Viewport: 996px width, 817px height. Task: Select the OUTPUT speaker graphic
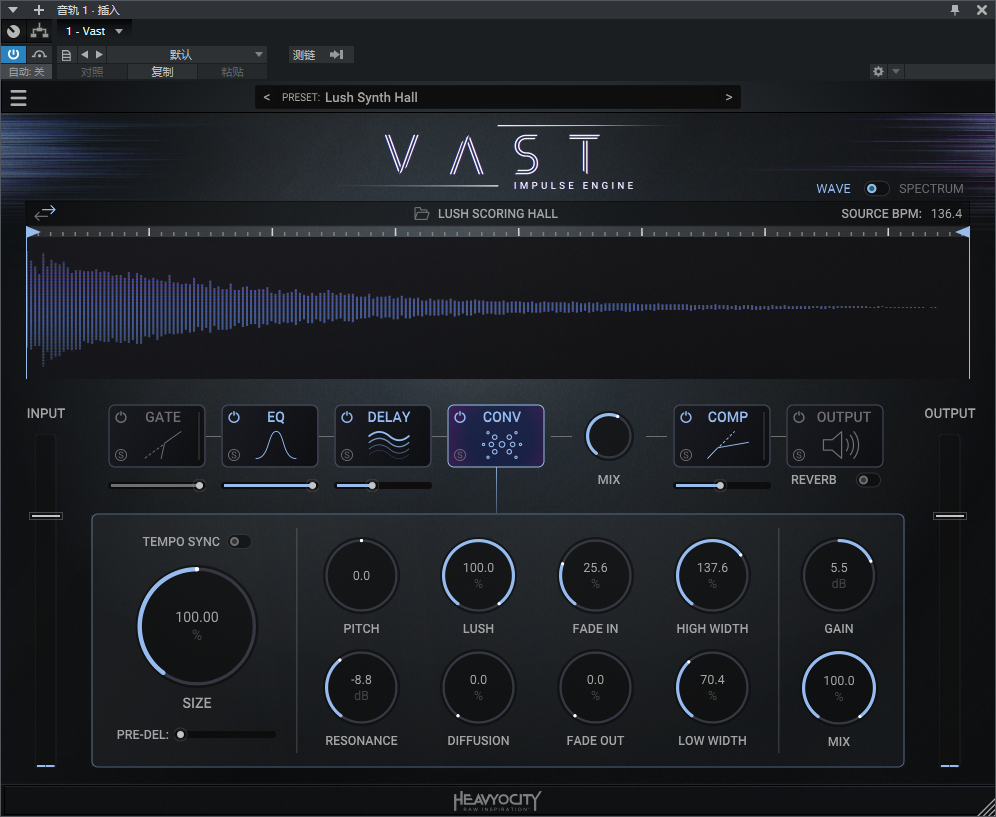(x=841, y=445)
